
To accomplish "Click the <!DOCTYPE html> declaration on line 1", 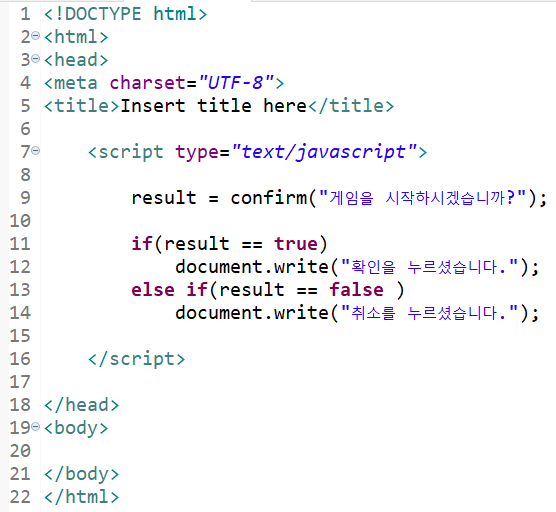I will tap(126, 14).
